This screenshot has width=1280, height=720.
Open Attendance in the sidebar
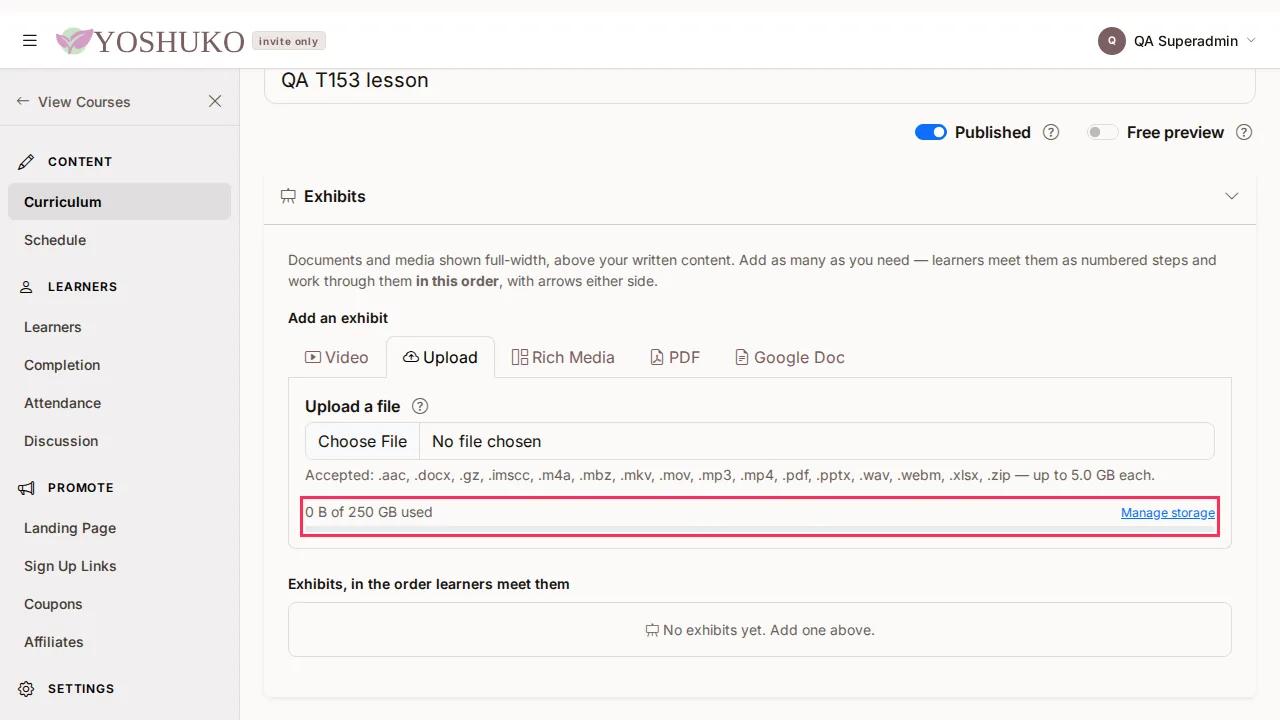119,403
